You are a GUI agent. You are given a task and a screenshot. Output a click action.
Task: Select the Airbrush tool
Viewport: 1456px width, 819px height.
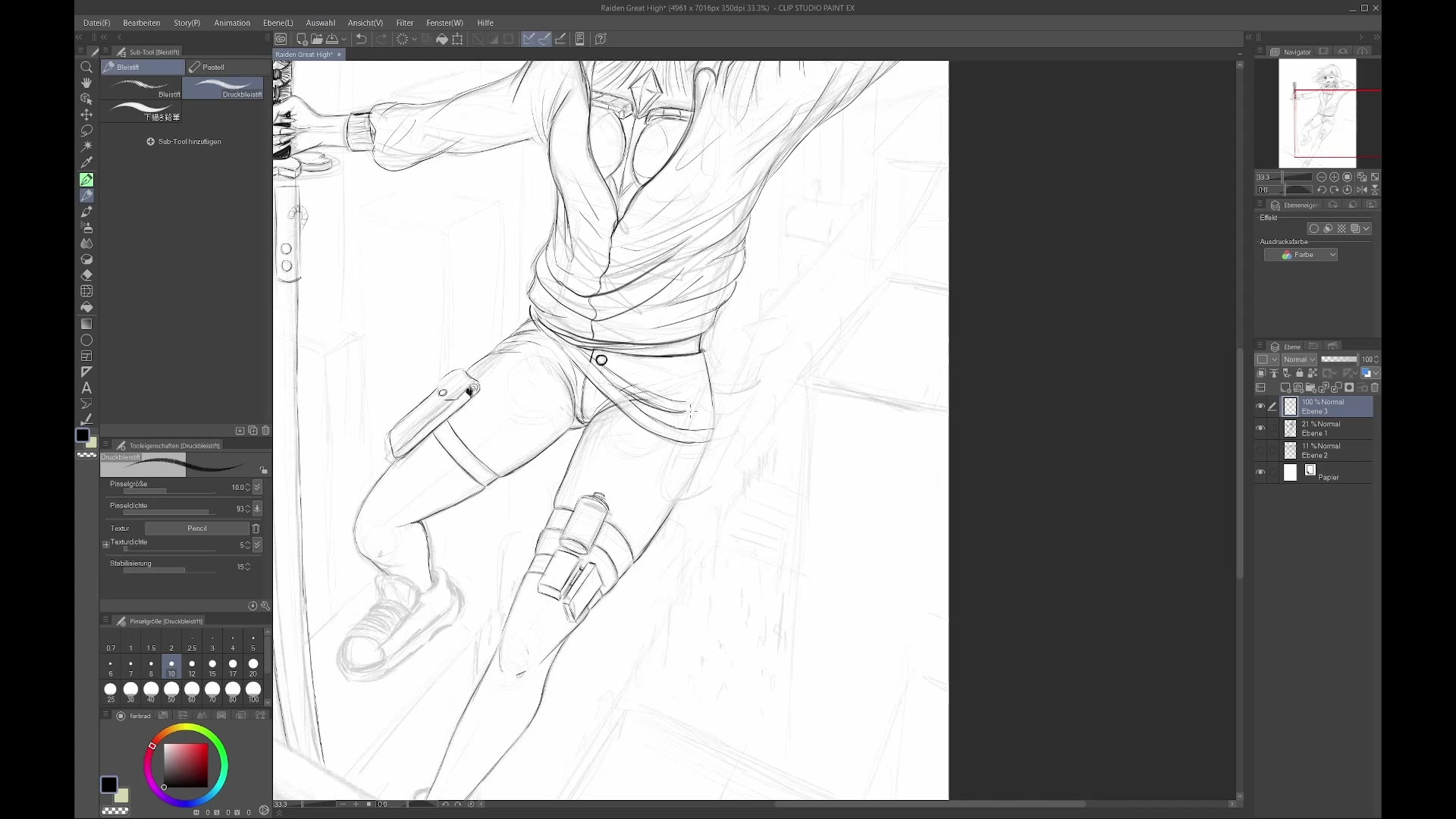click(86, 227)
